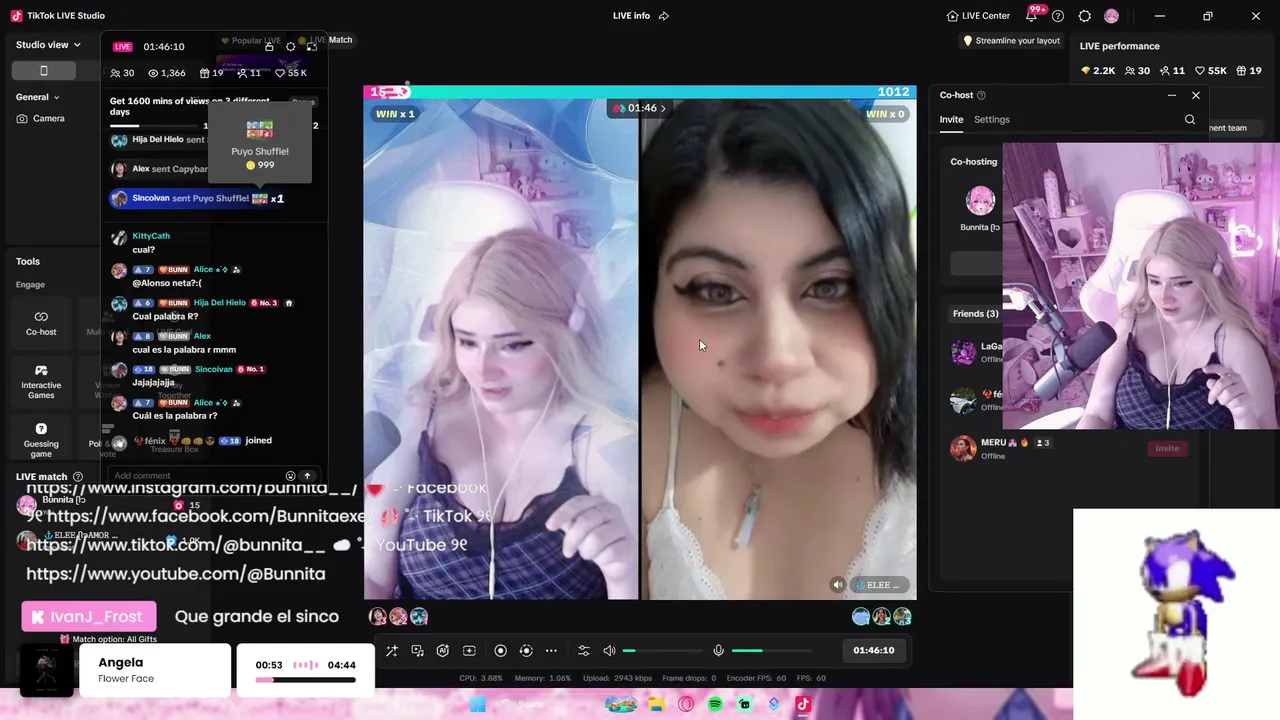The height and width of the screenshot is (720, 1280).
Task: Click the chat panel lock icon
Action: (x=269, y=47)
